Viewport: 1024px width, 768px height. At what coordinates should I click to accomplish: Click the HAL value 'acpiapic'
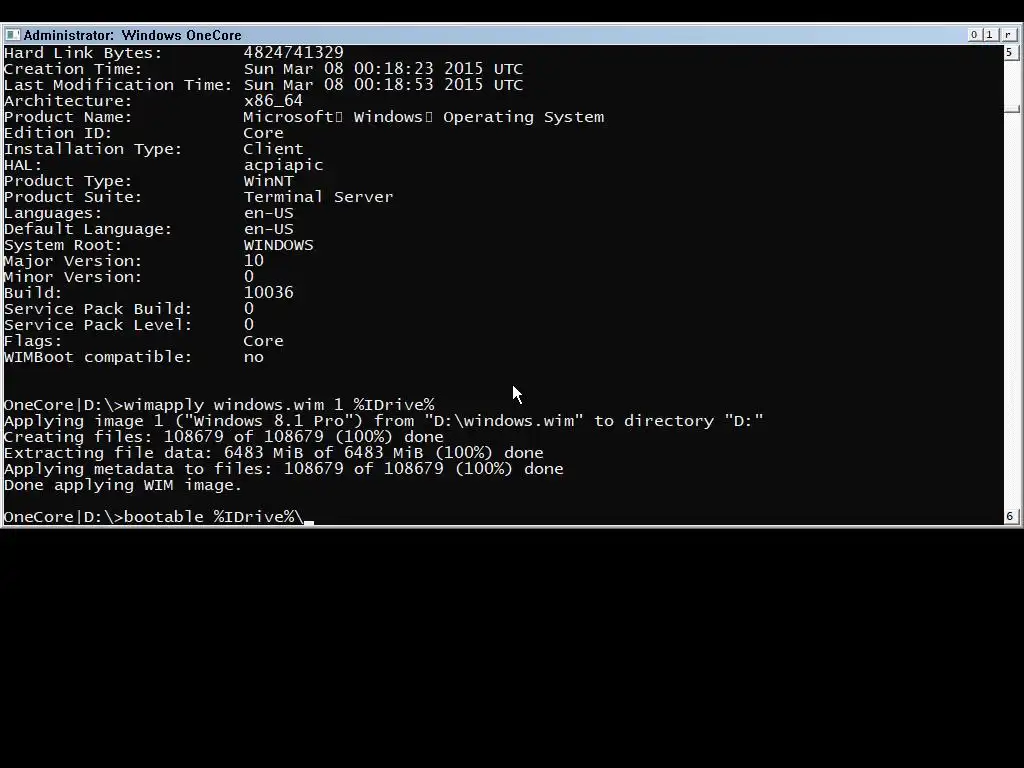[283, 165]
